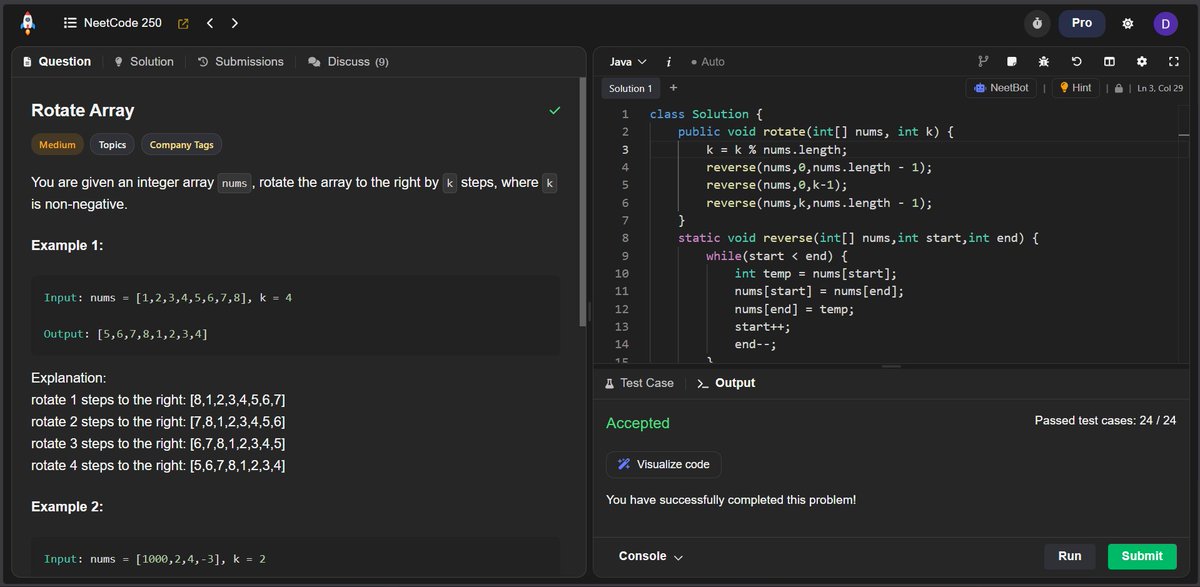This screenshot has width=1200, height=587.
Task: Go to the next problem arrow
Action: (234, 23)
